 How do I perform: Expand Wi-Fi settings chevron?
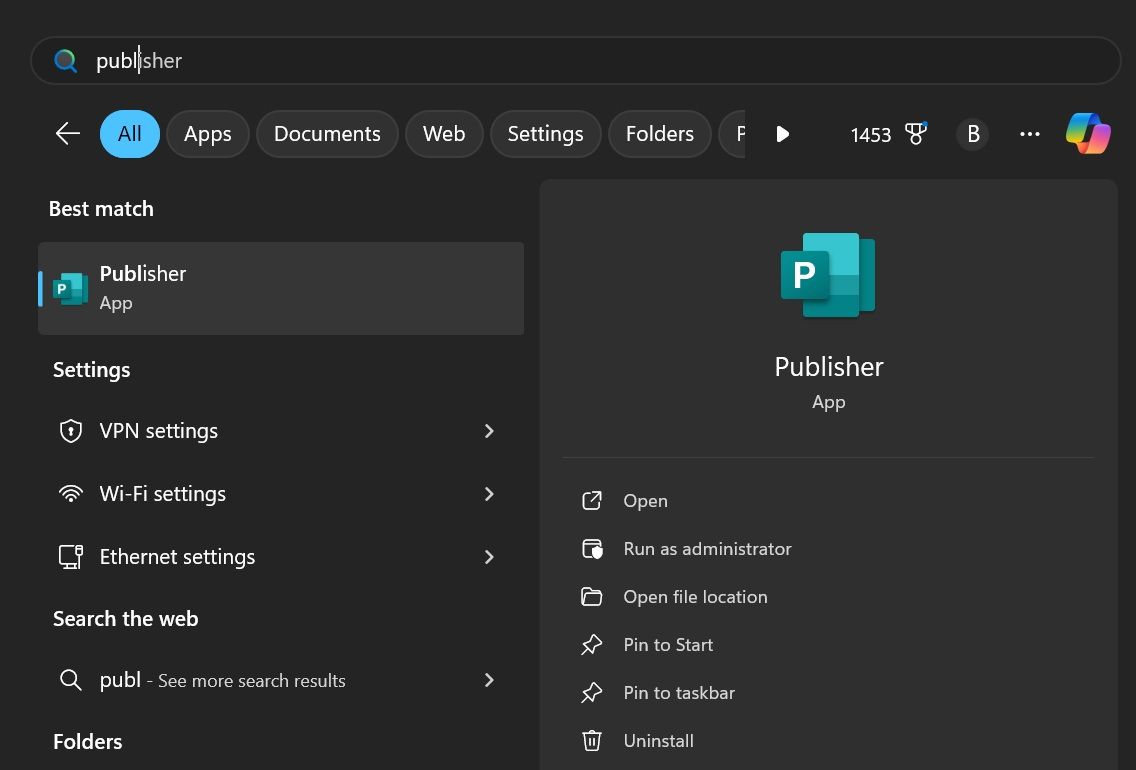click(489, 494)
